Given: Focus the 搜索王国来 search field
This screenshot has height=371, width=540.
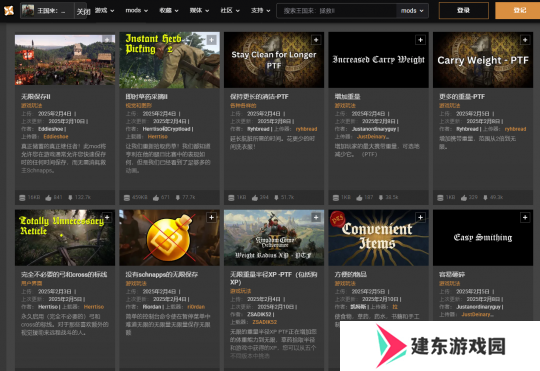Looking at the screenshot, I should pyautogui.click(x=337, y=11).
